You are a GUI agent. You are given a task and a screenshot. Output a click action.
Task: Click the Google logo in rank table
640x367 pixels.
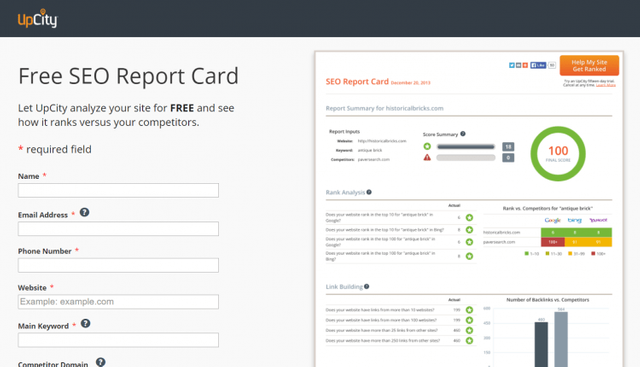[552, 220]
